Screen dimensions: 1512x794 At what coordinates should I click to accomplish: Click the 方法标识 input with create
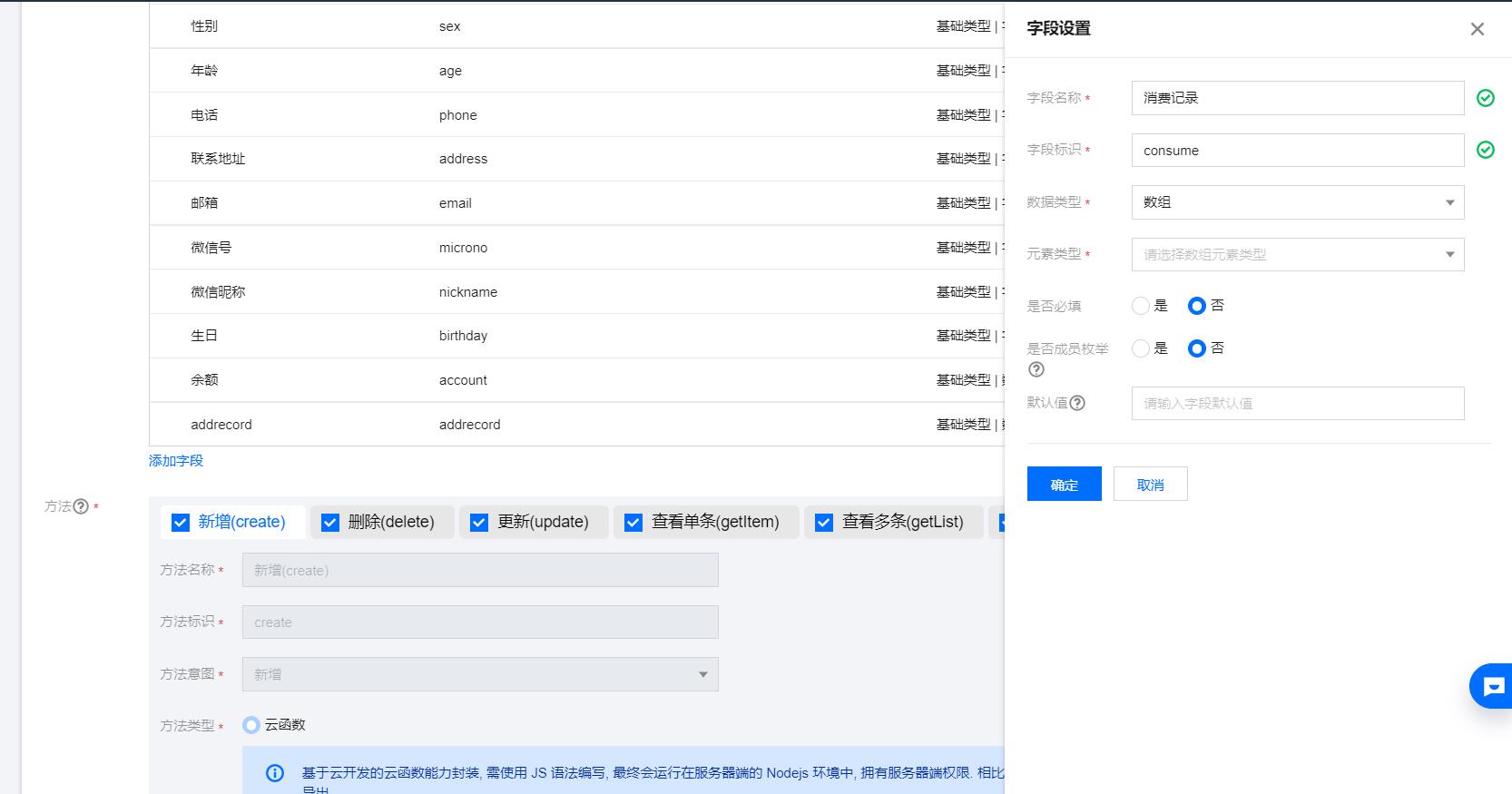point(480,622)
